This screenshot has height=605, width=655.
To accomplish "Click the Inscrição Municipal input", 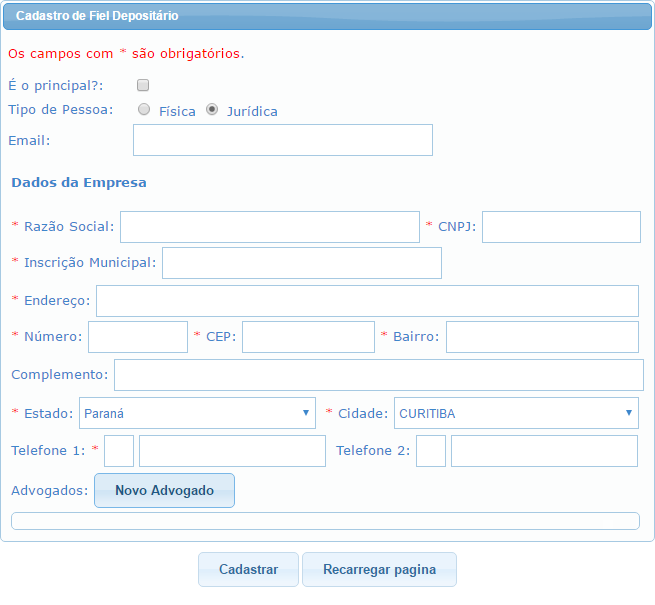I will tap(301, 263).
